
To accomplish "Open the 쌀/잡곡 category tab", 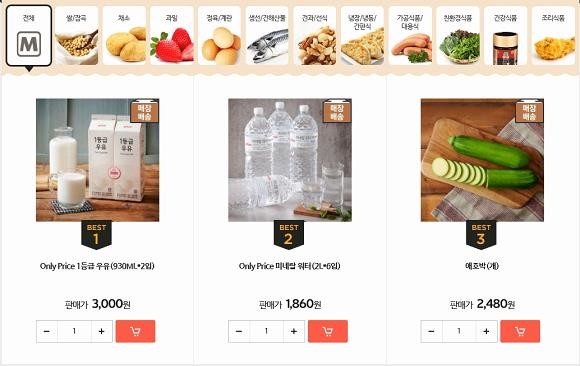I will (x=77, y=36).
